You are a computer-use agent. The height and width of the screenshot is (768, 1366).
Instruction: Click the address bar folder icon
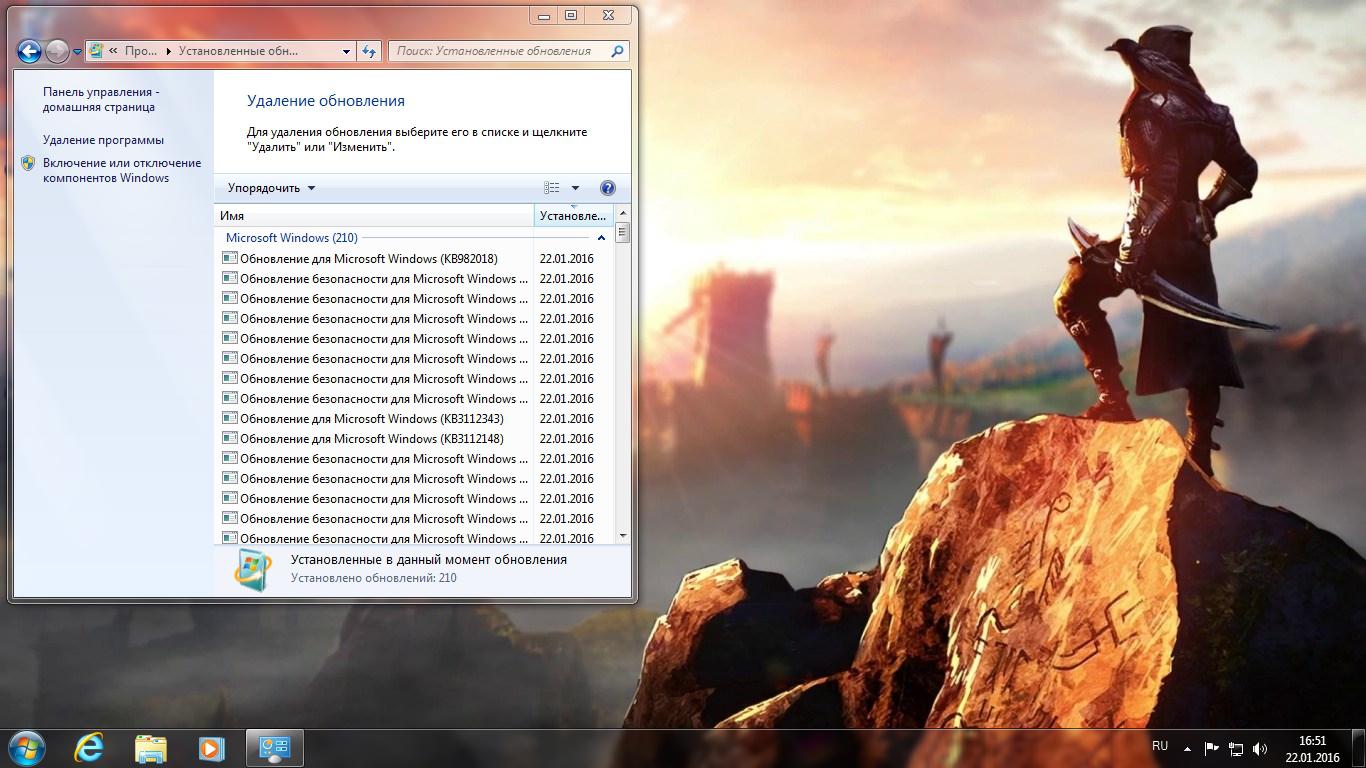click(x=97, y=51)
